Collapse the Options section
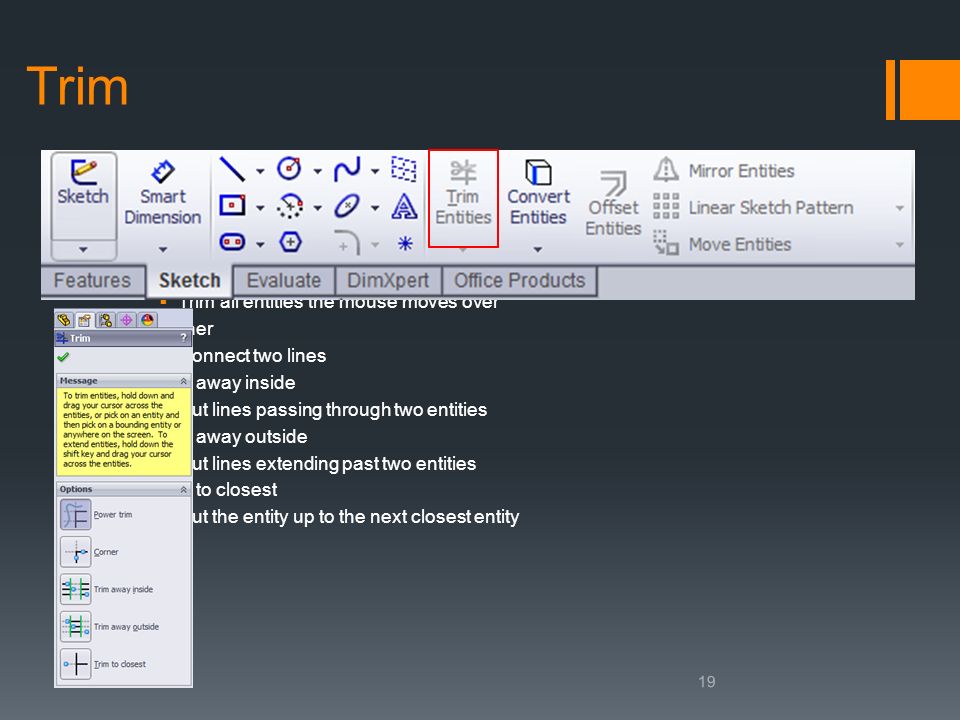Image resolution: width=960 pixels, height=720 pixels. (183, 489)
